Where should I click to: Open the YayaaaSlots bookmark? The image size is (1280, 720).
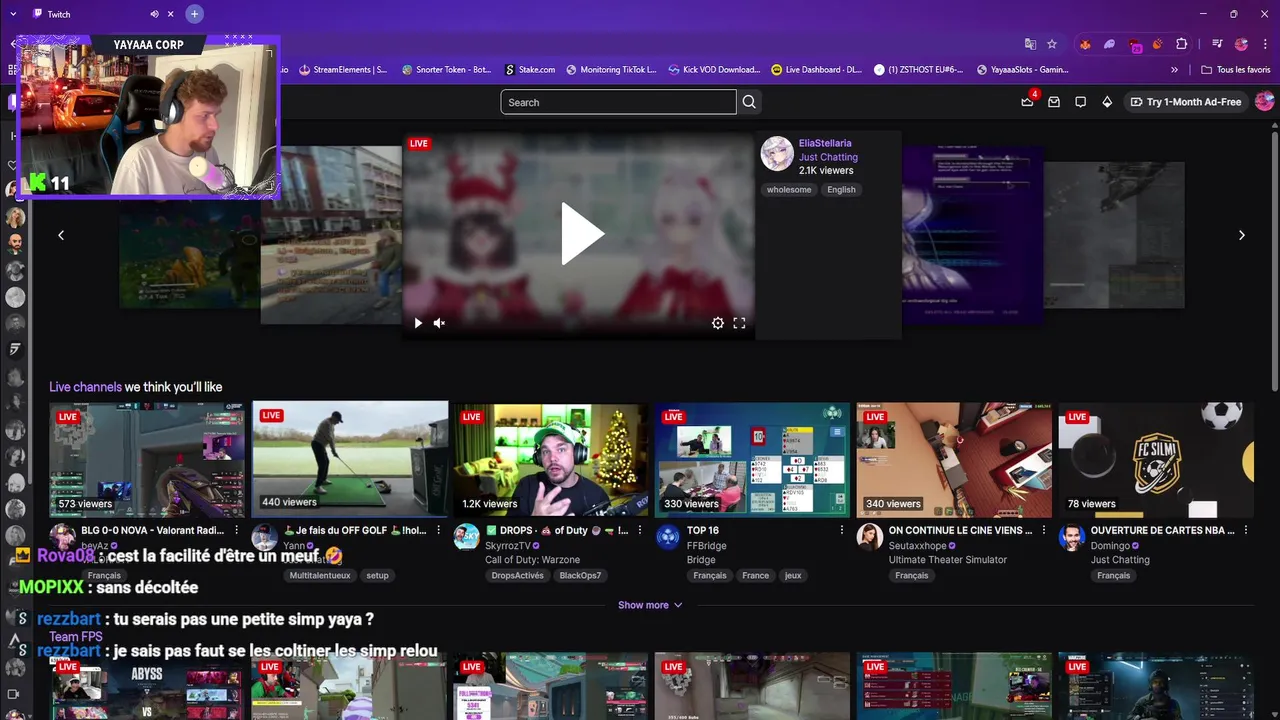1022,70
